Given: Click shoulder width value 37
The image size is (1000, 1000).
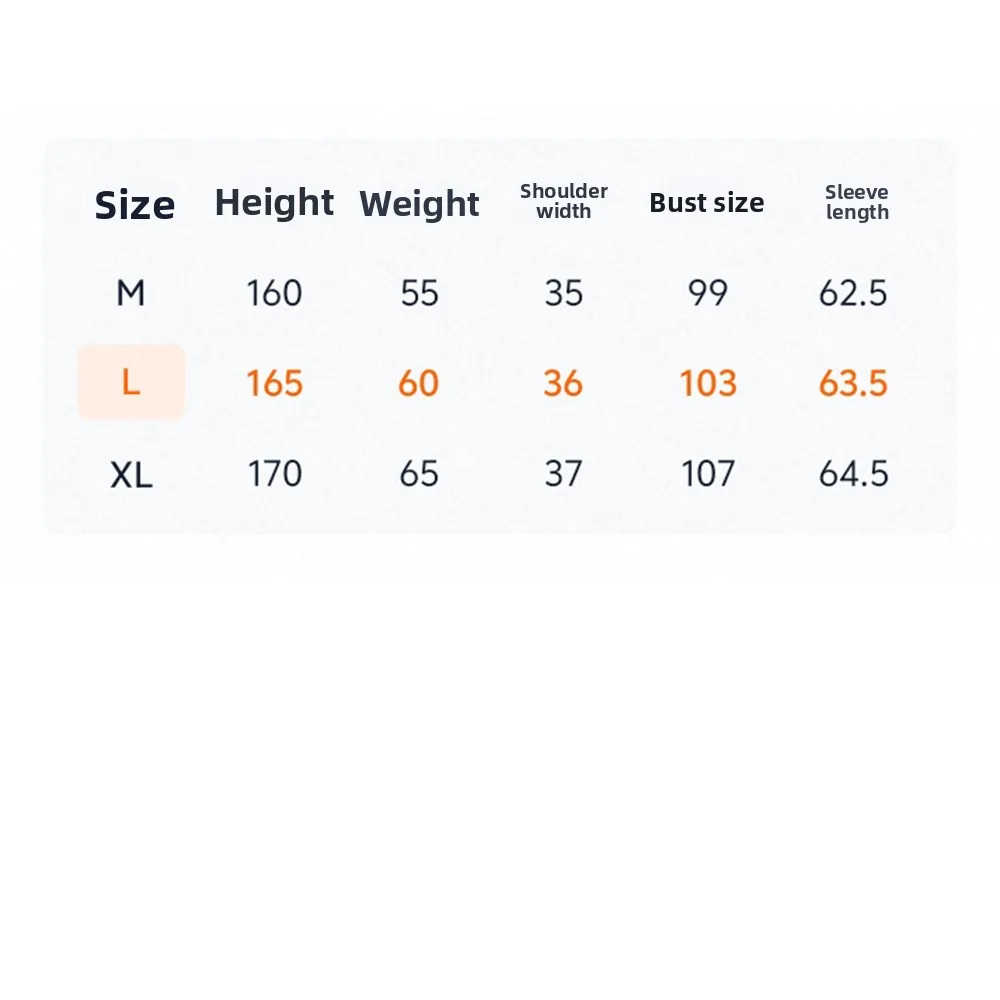Looking at the screenshot, I should [564, 474].
